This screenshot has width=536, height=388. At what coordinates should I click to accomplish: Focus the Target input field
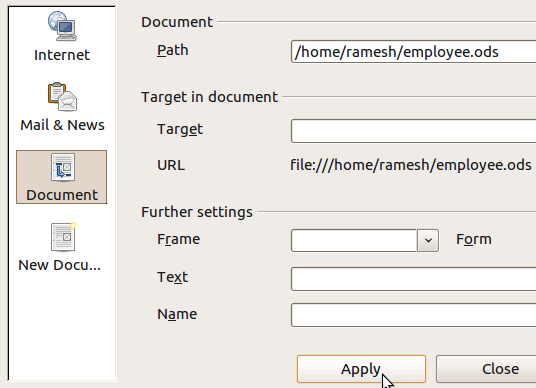coord(413,131)
